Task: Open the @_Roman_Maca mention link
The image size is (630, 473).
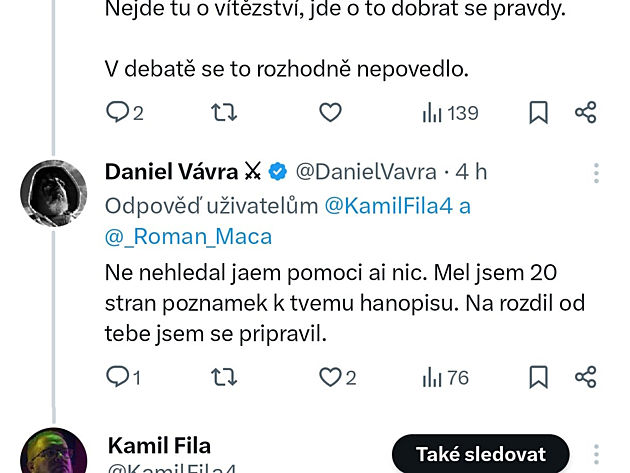Action: coord(188,237)
